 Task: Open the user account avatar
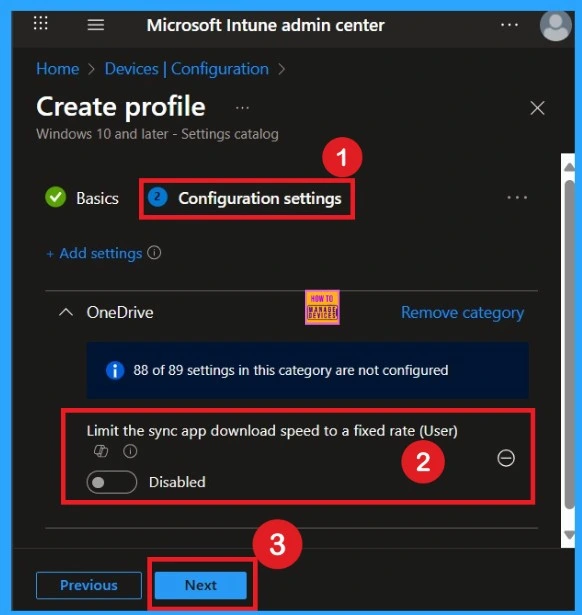555,26
